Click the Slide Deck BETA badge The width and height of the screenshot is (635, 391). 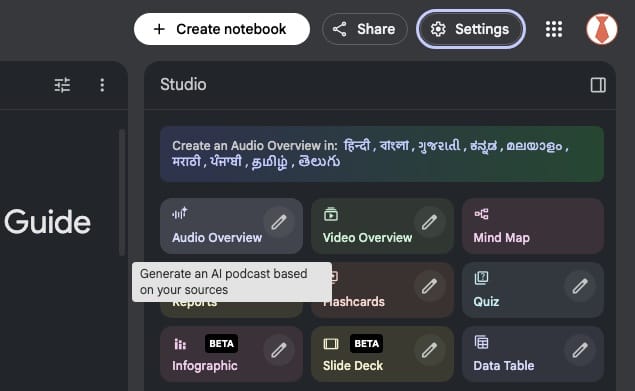(367, 344)
